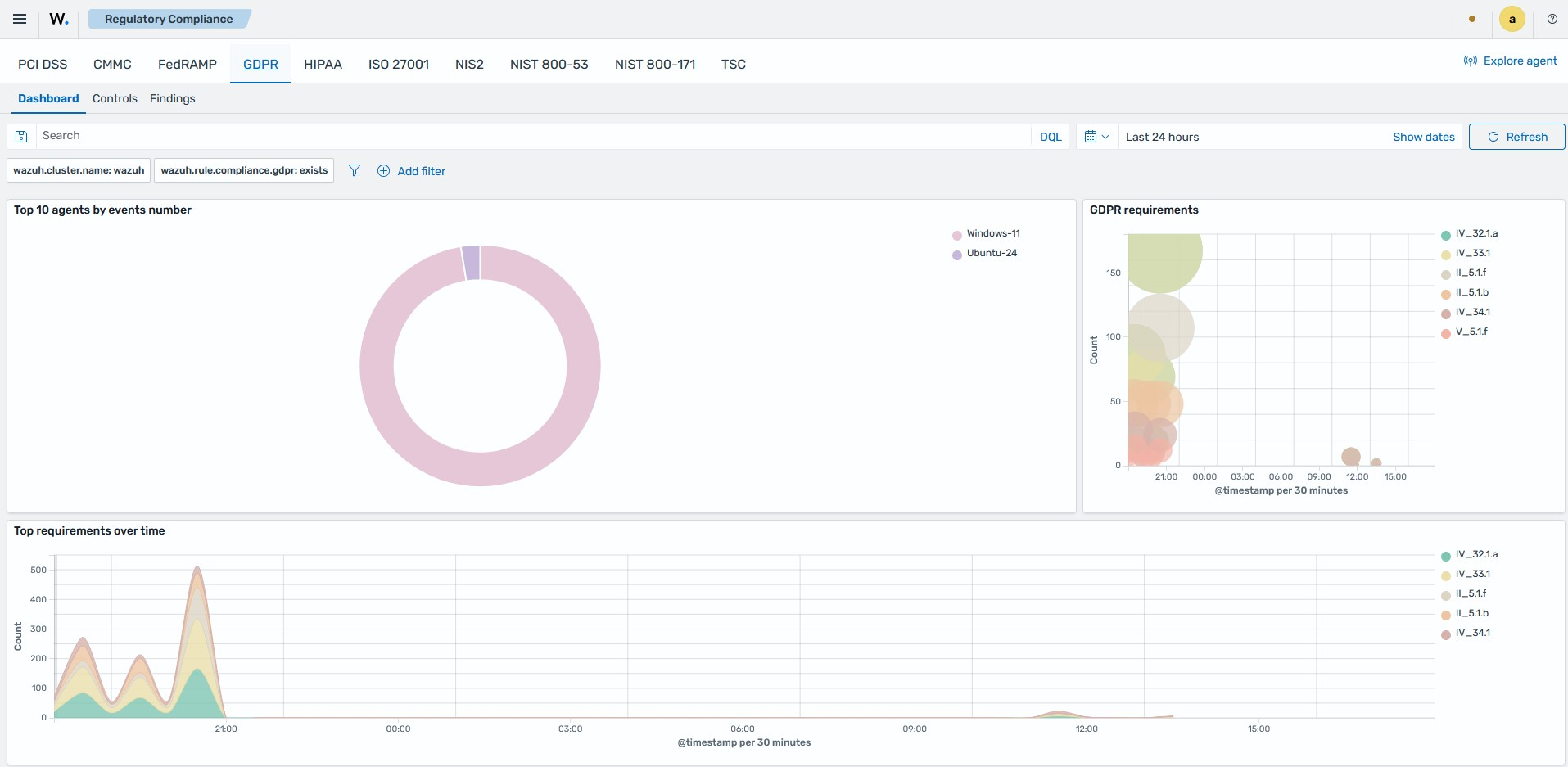Open the saved query icon beside Search

[22, 137]
